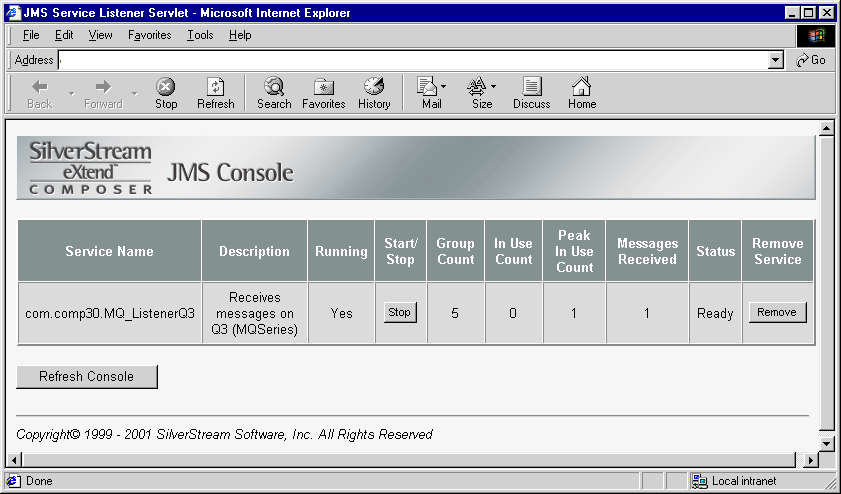Open the Tools menu
The image size is (841, 494).
pos(200,35)
